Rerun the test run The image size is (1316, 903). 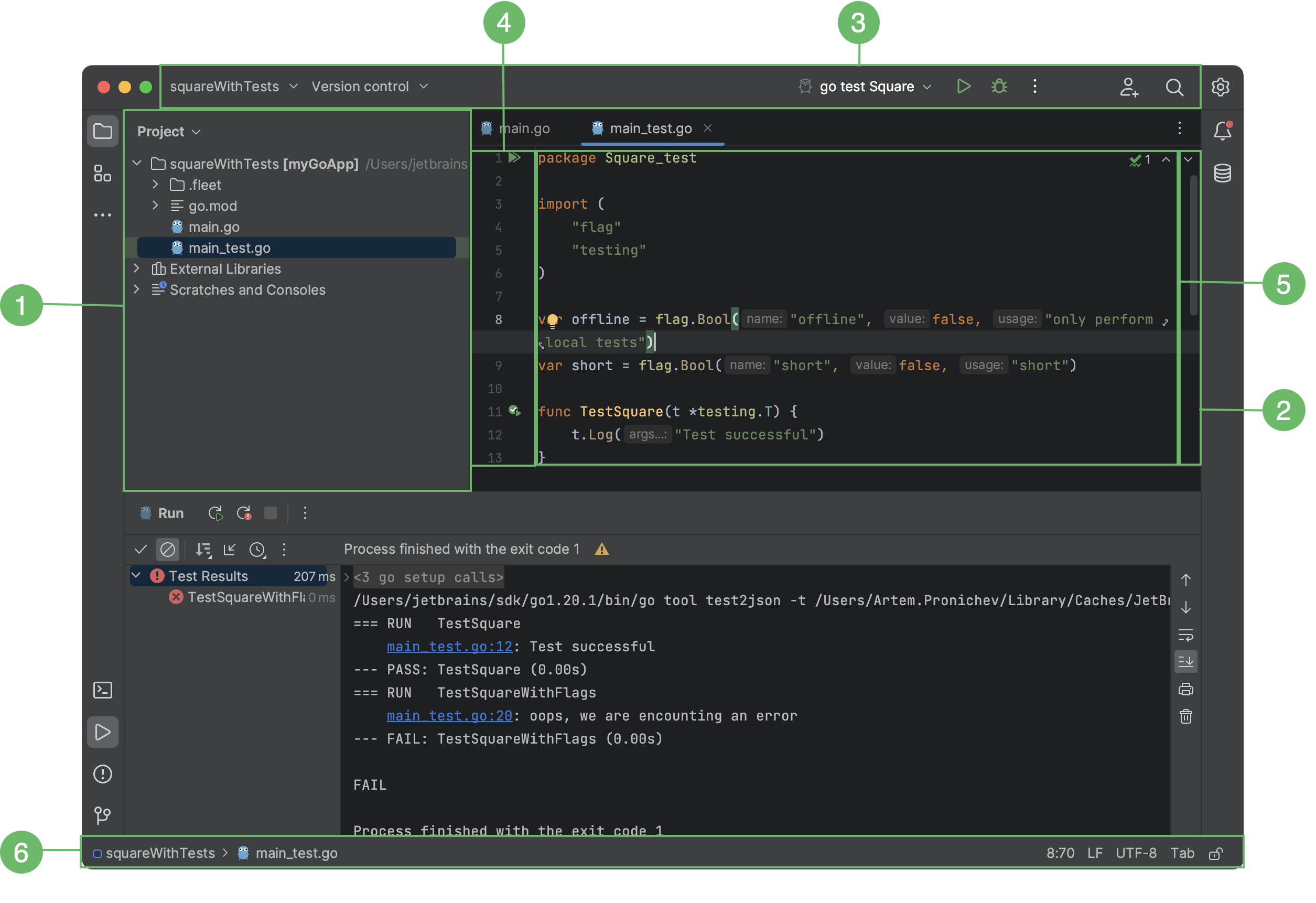pos(215,513)
